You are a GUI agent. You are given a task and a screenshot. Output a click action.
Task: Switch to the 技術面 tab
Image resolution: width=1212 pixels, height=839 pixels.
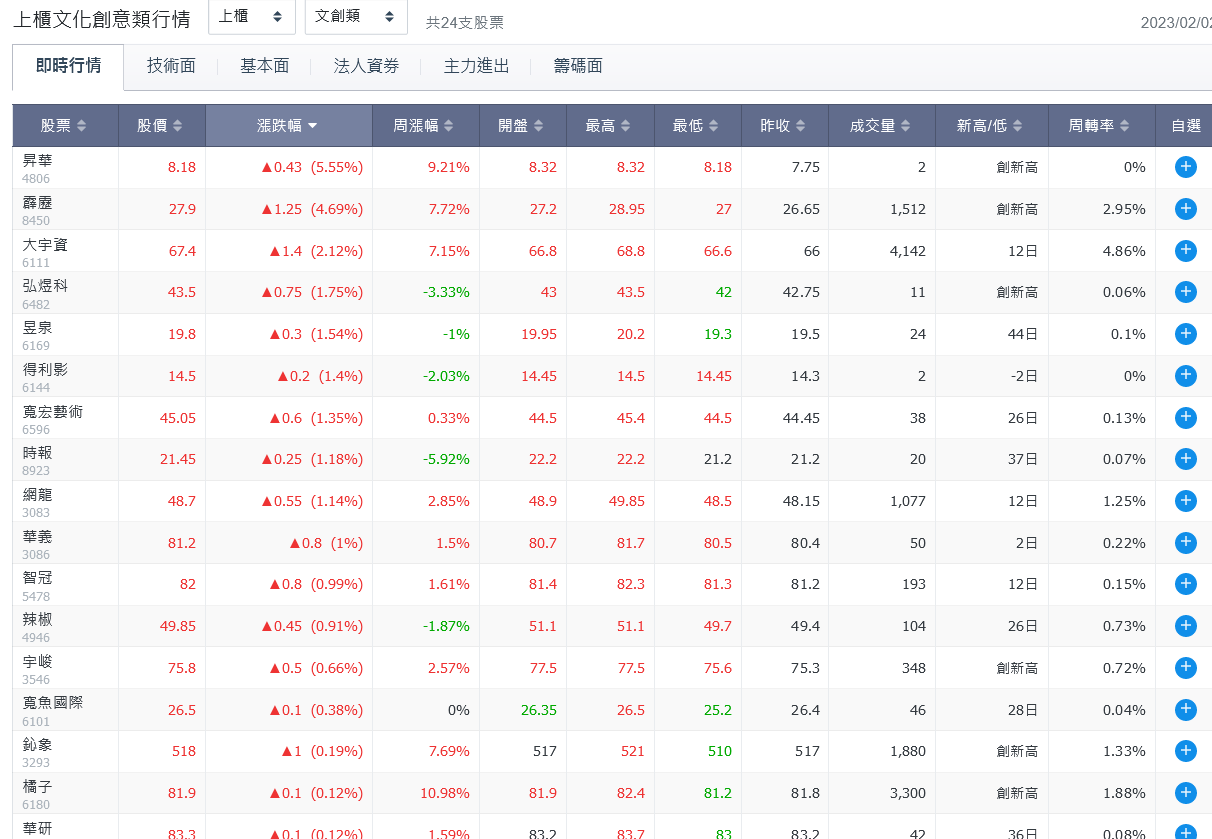171,67
